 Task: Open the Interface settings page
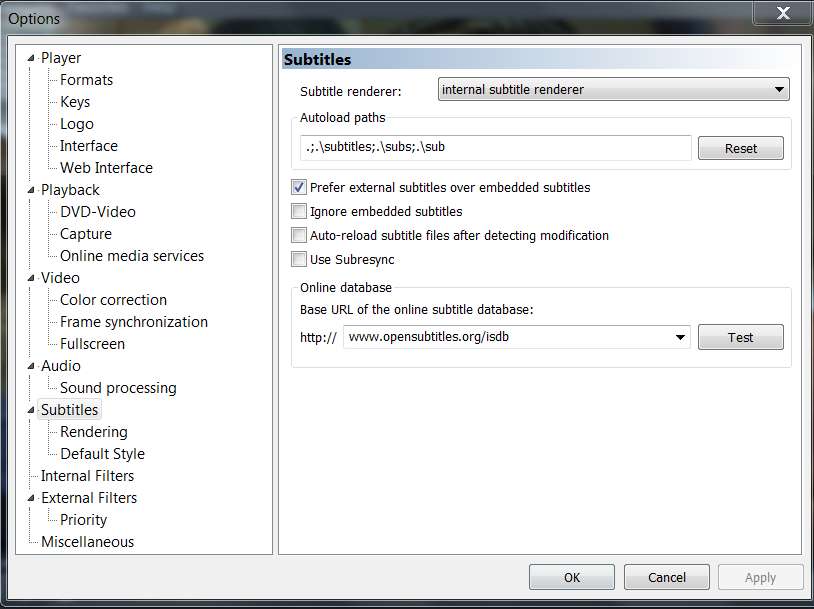(89, 146)
